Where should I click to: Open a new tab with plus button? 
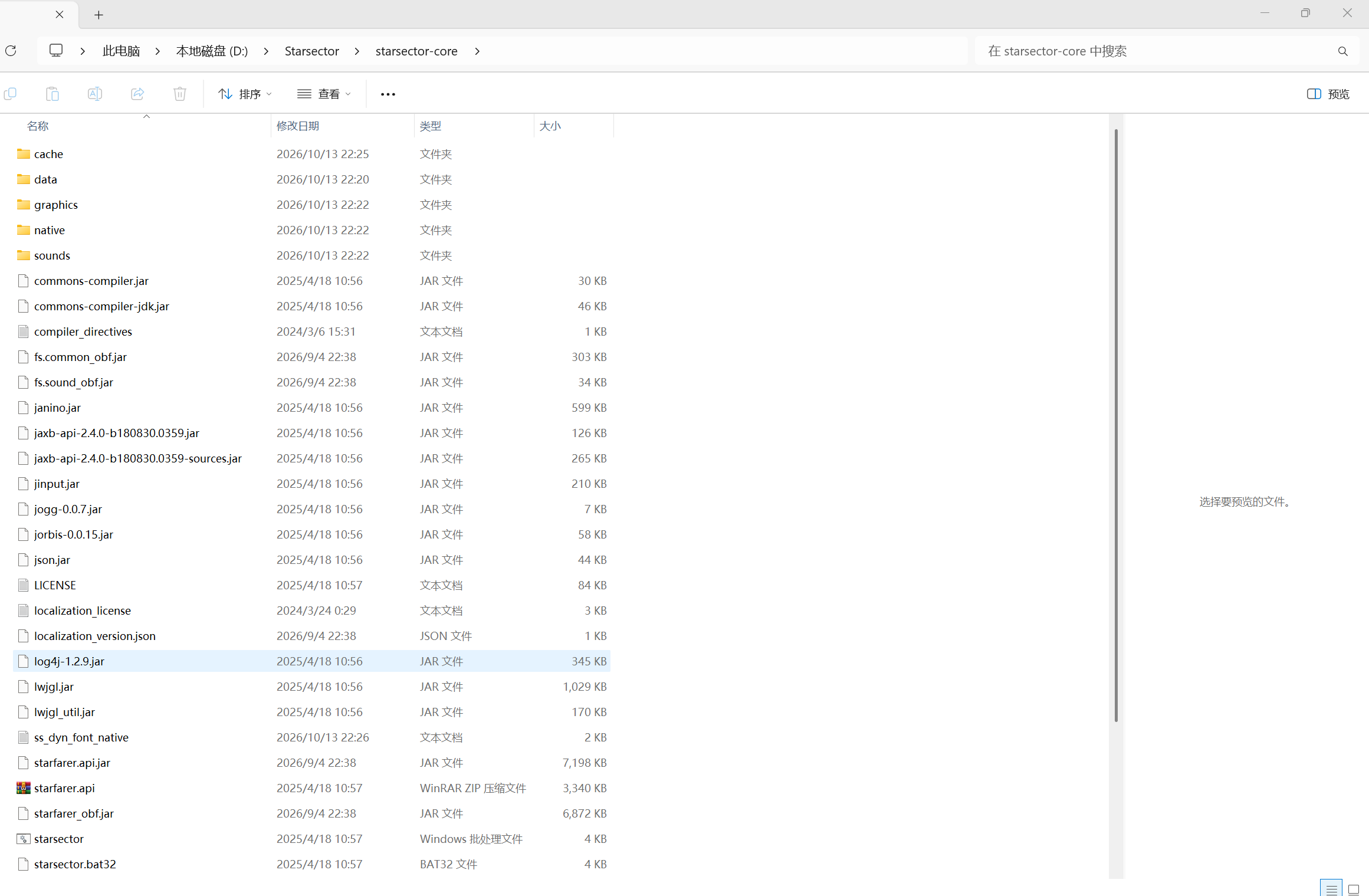tap(99, 15)
